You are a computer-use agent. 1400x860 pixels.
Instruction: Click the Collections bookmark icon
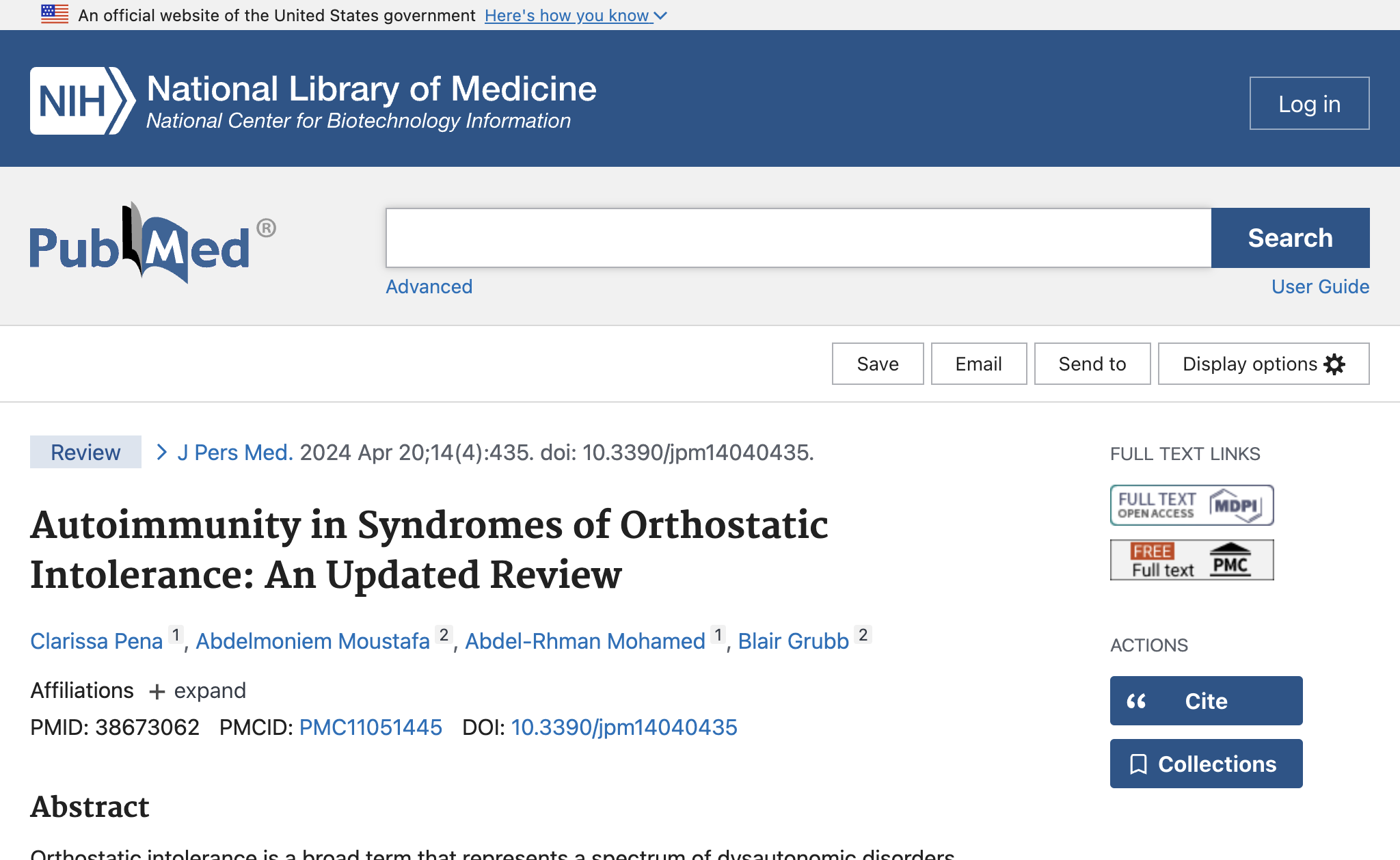pyautogui.click(x=1138, y=764)
